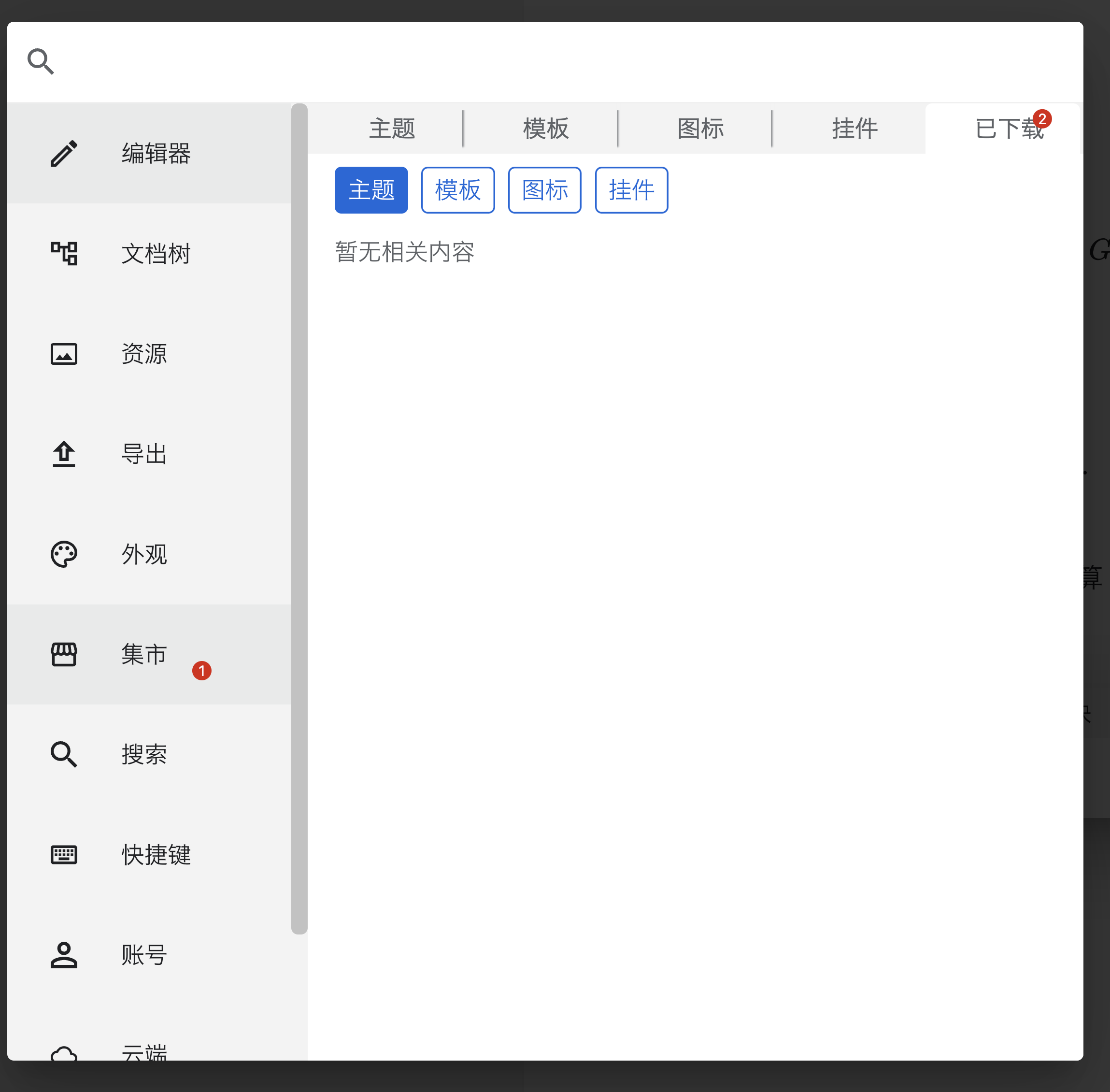Click the magnifier icon beside 搜索
This screenshot has width=1110, height=1092.
[x=64, y=755]
